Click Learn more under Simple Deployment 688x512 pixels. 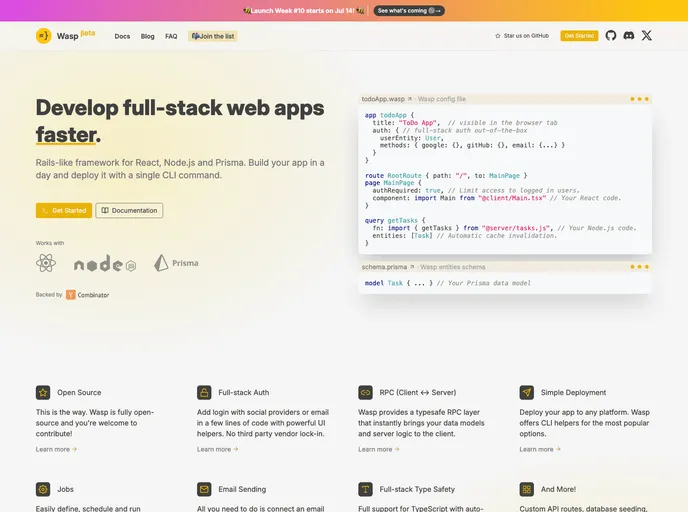tap(540, 449)
